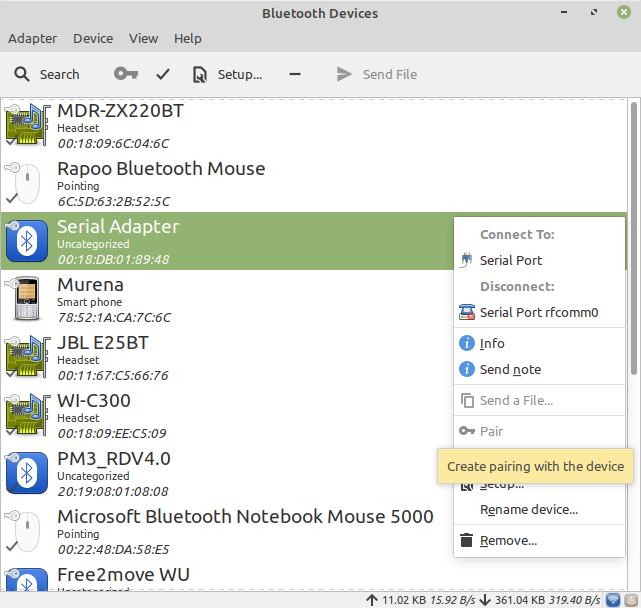641x608 pixels.
Task: Click the Bluetooth status icon in status bar
Action: point(613,600)
